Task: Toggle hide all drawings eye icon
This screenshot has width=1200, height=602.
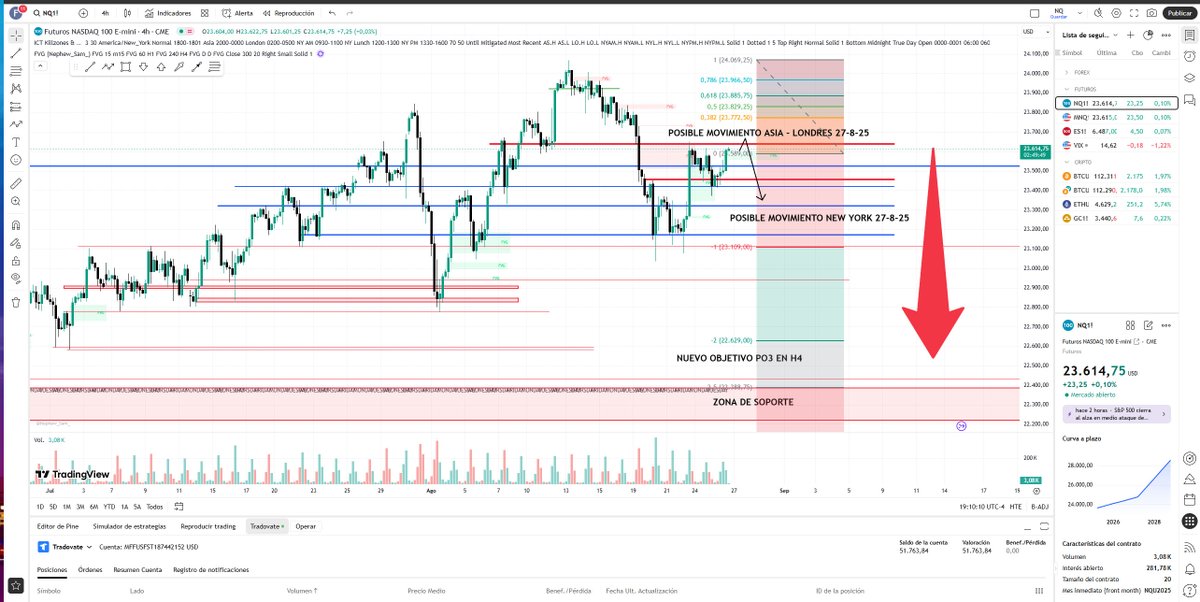Action: click(x=16, y=280)
